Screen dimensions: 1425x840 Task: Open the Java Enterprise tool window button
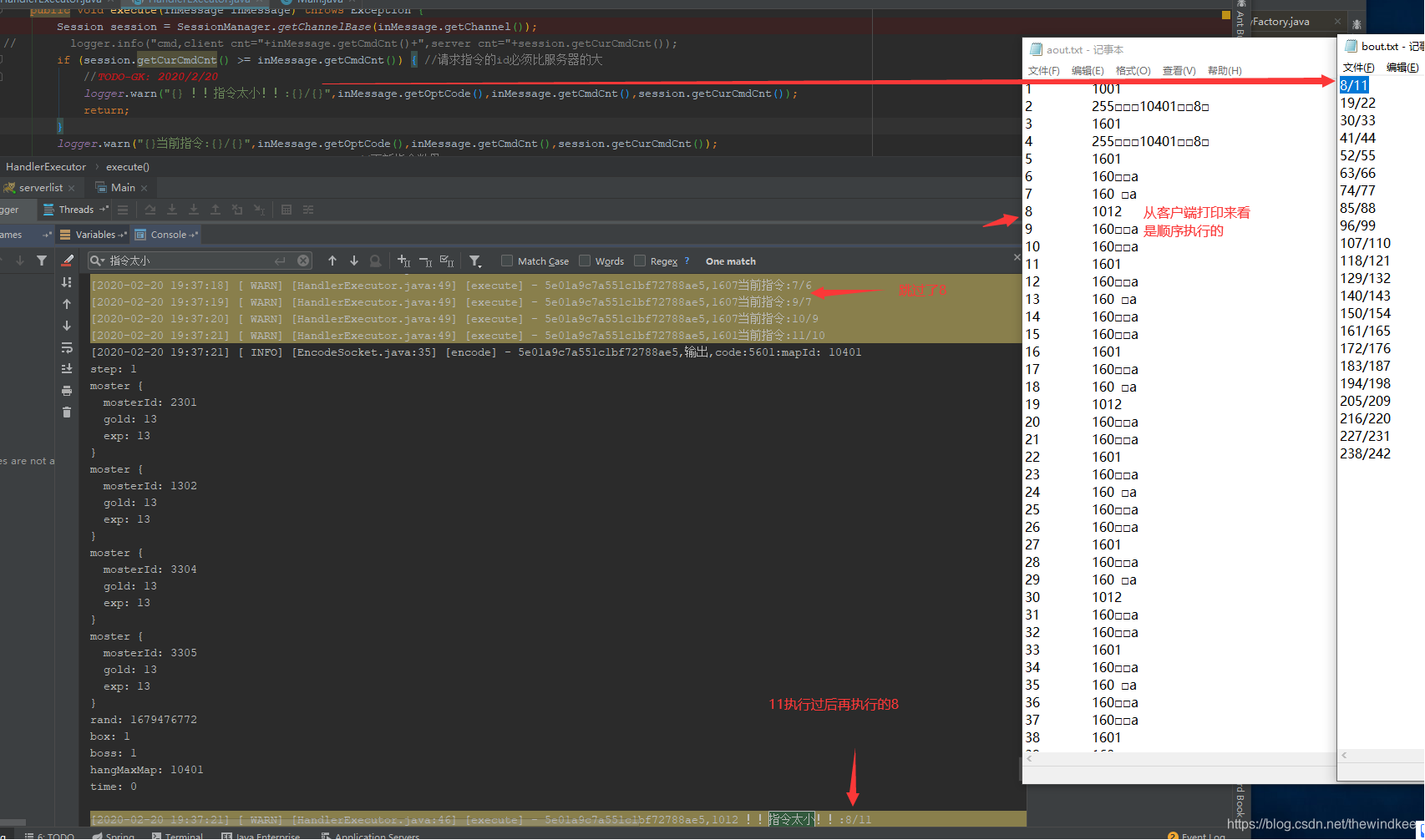point(261,835)
